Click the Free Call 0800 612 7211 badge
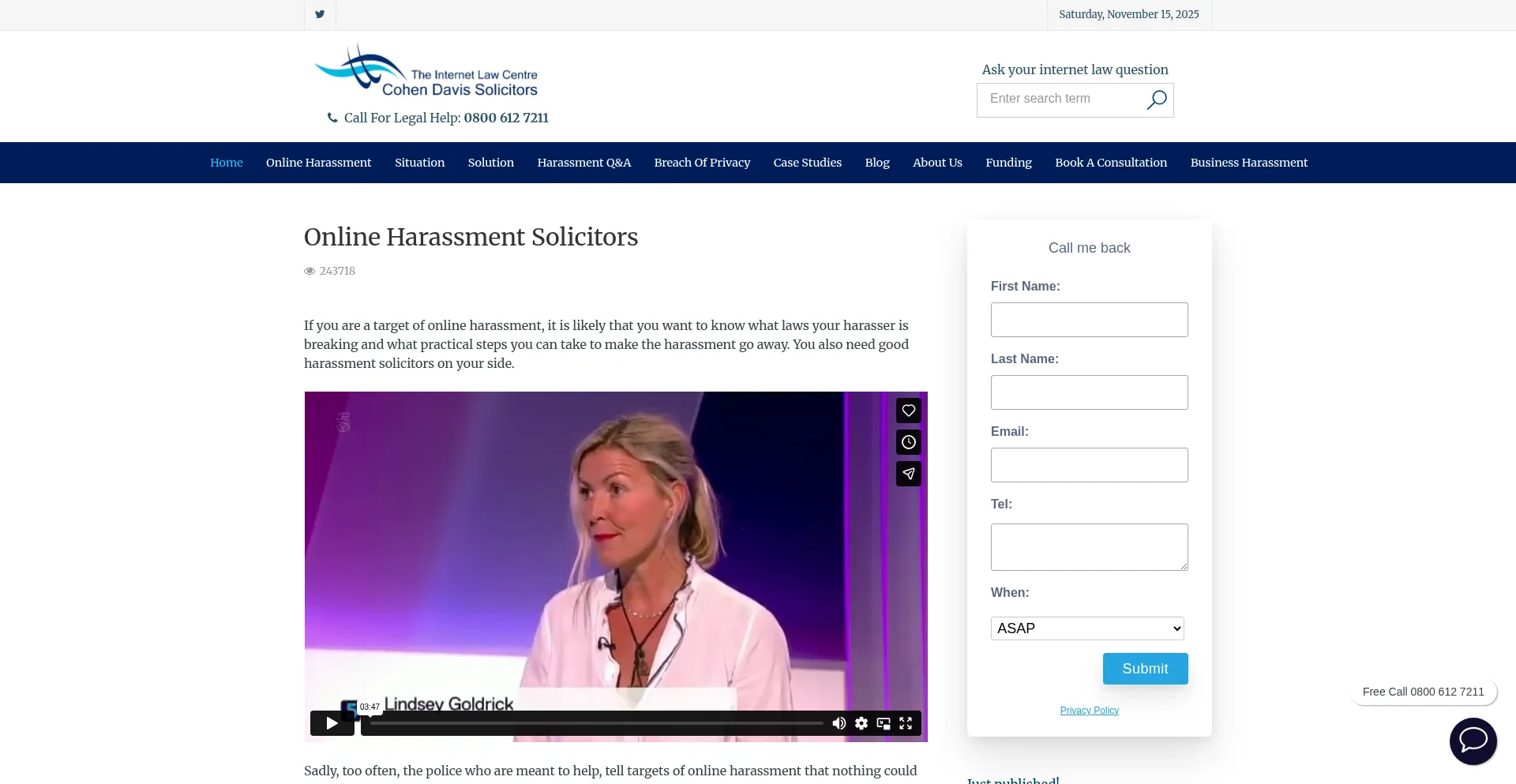This screenshot has width=1516, height=784. tap(1423, 692)
